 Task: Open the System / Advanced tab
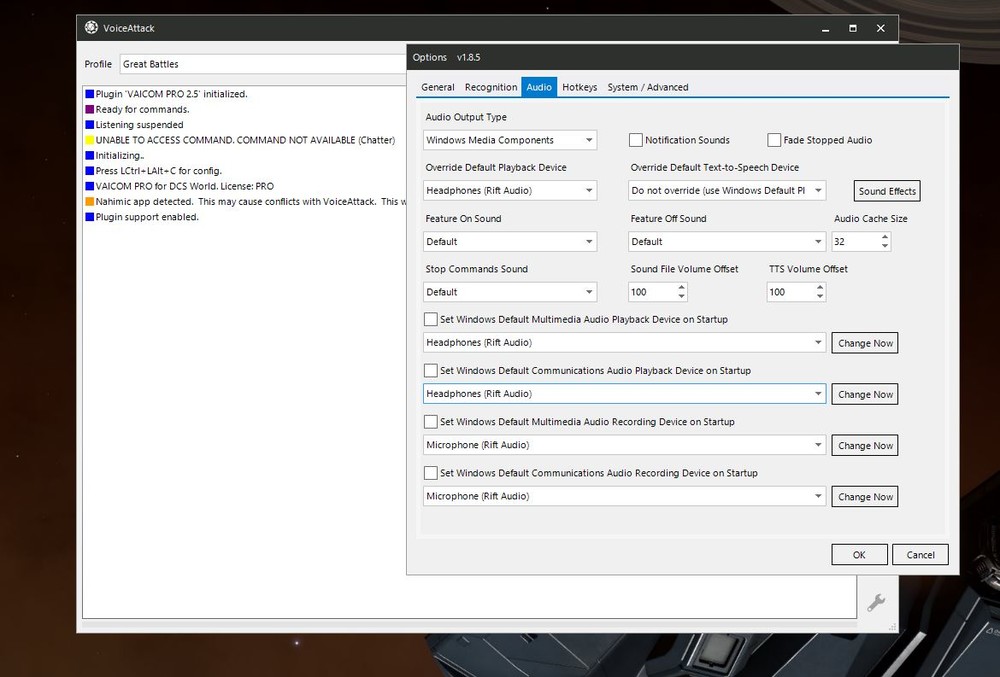tap(647, 88)
